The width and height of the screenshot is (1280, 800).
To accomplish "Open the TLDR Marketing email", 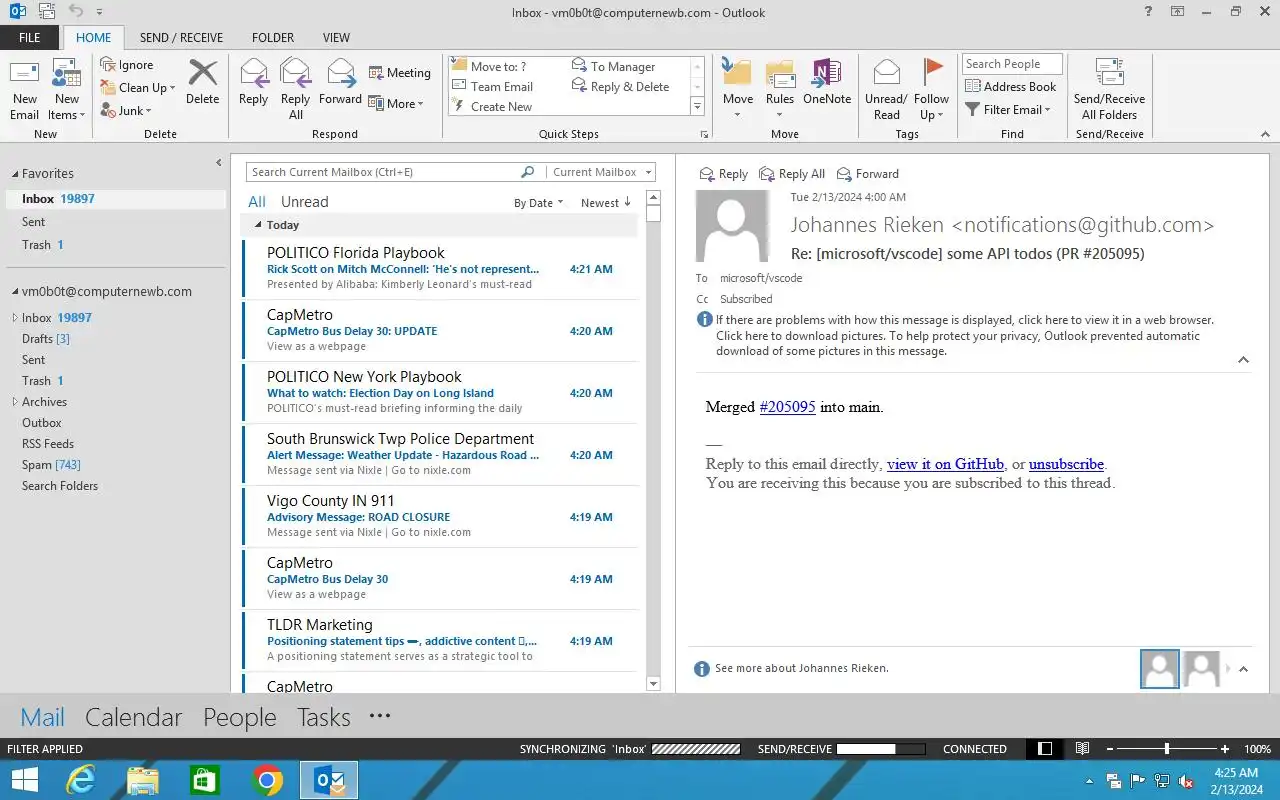I will point(440,640).
